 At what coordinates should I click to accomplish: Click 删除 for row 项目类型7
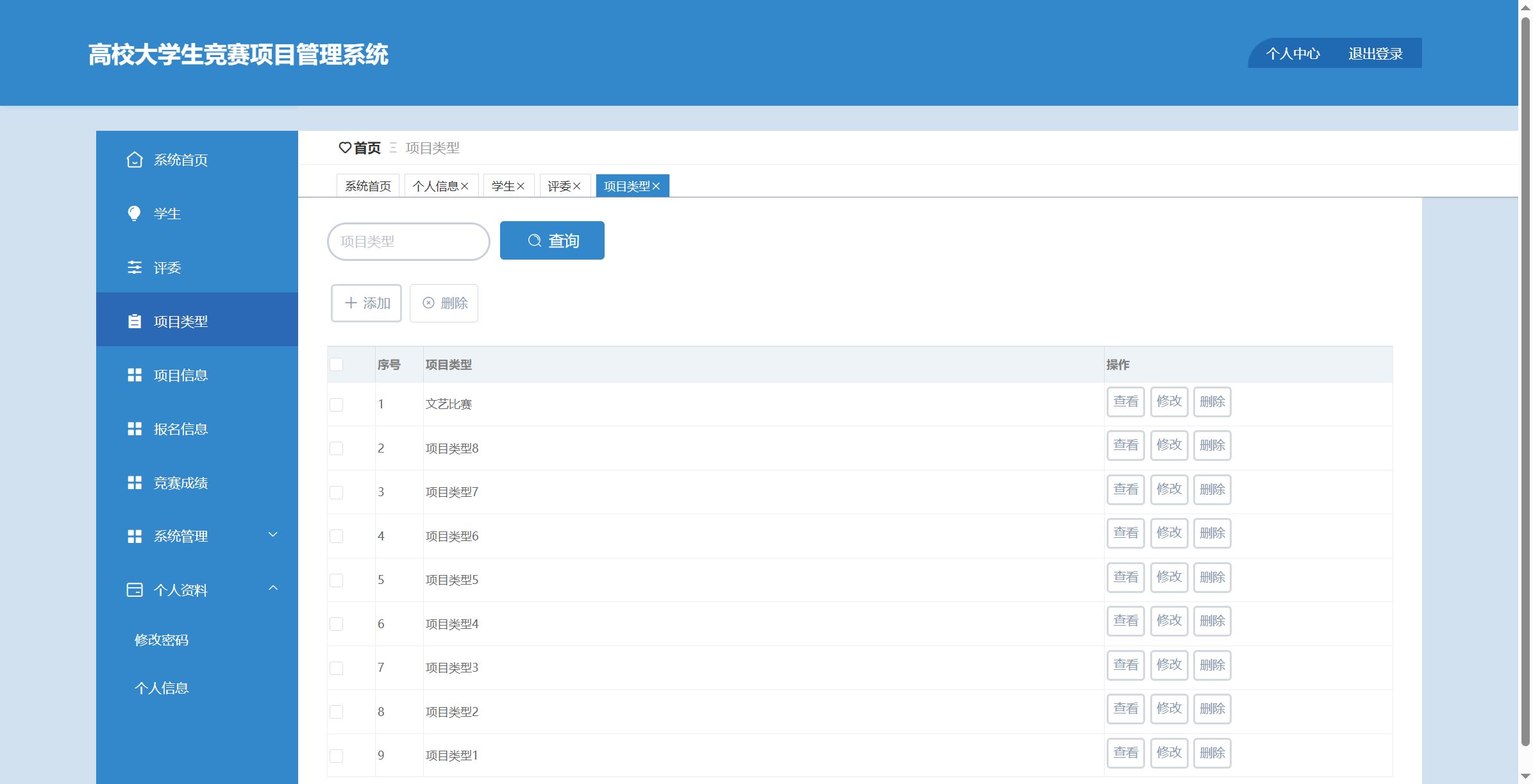click(x=1212, y=489)
